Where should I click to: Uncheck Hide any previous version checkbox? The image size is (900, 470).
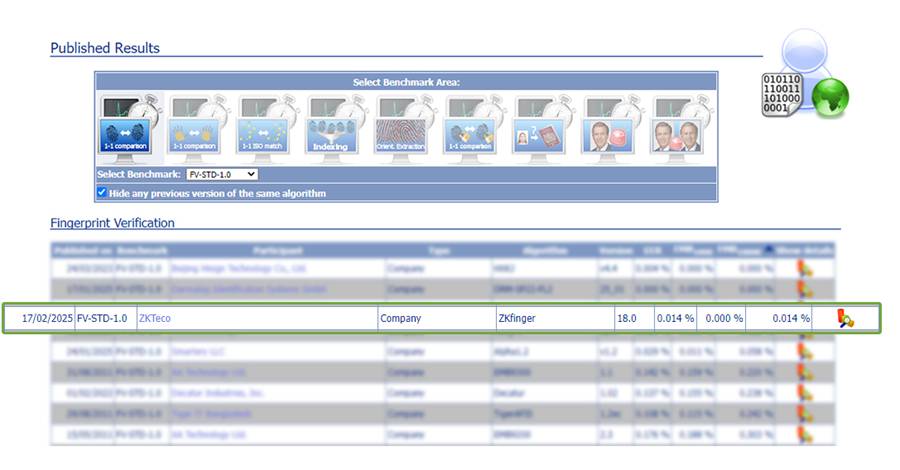pos(102,193)
